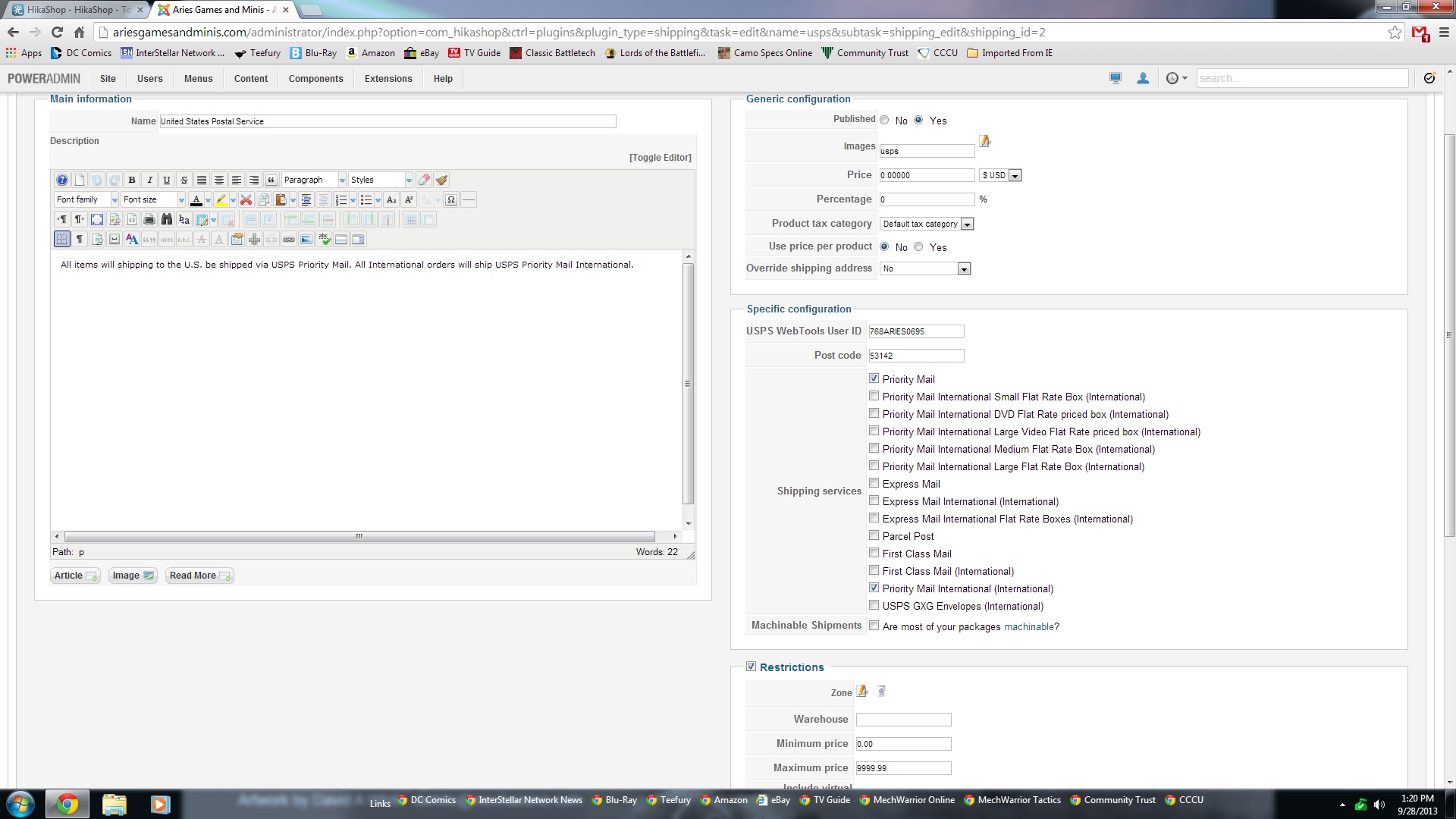The image size is (1456, 819).
Task: Click the text color swatch button
Action: coord(196,199)
